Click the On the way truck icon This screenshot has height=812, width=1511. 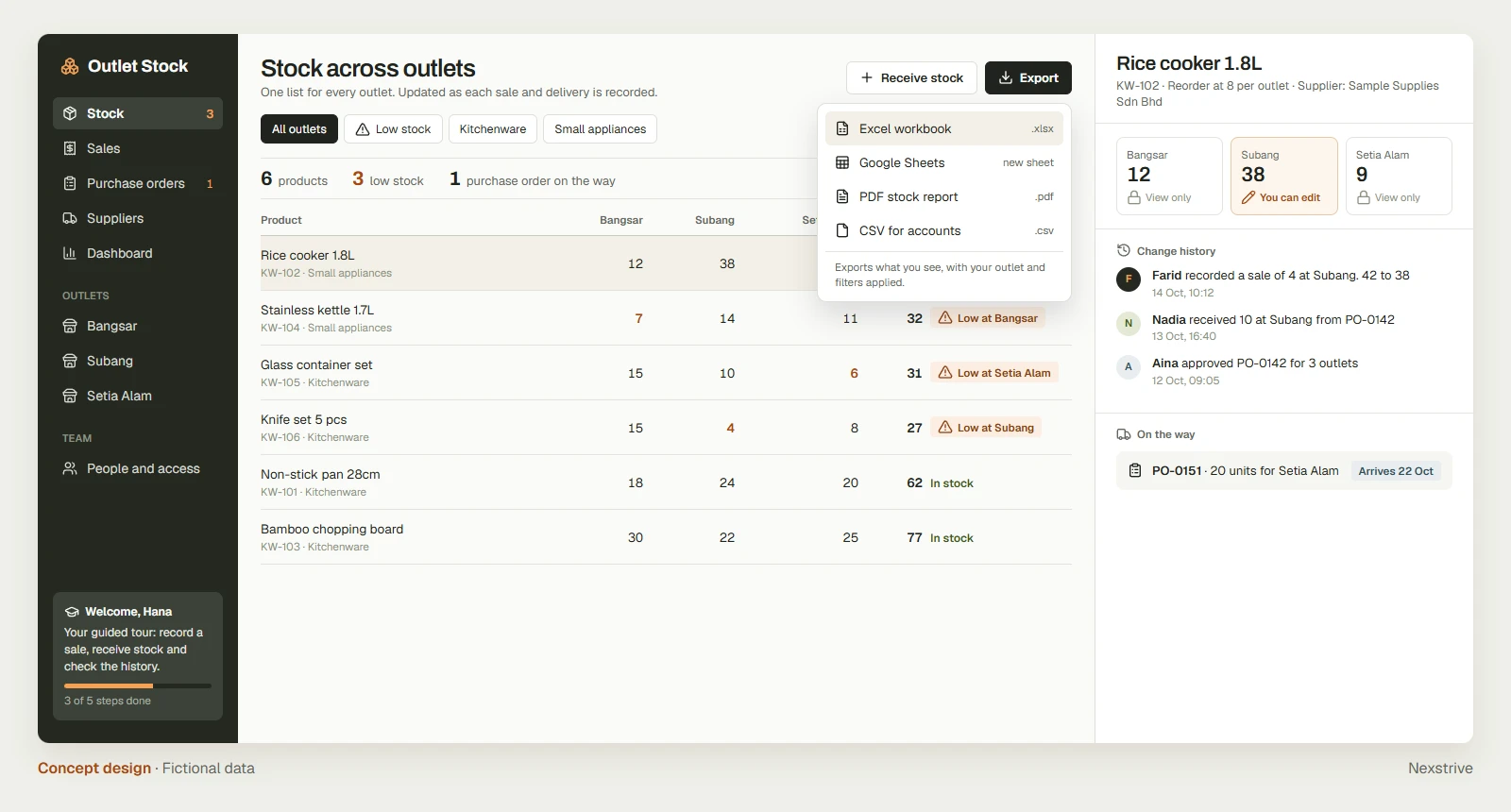(x=1124, y=434)
